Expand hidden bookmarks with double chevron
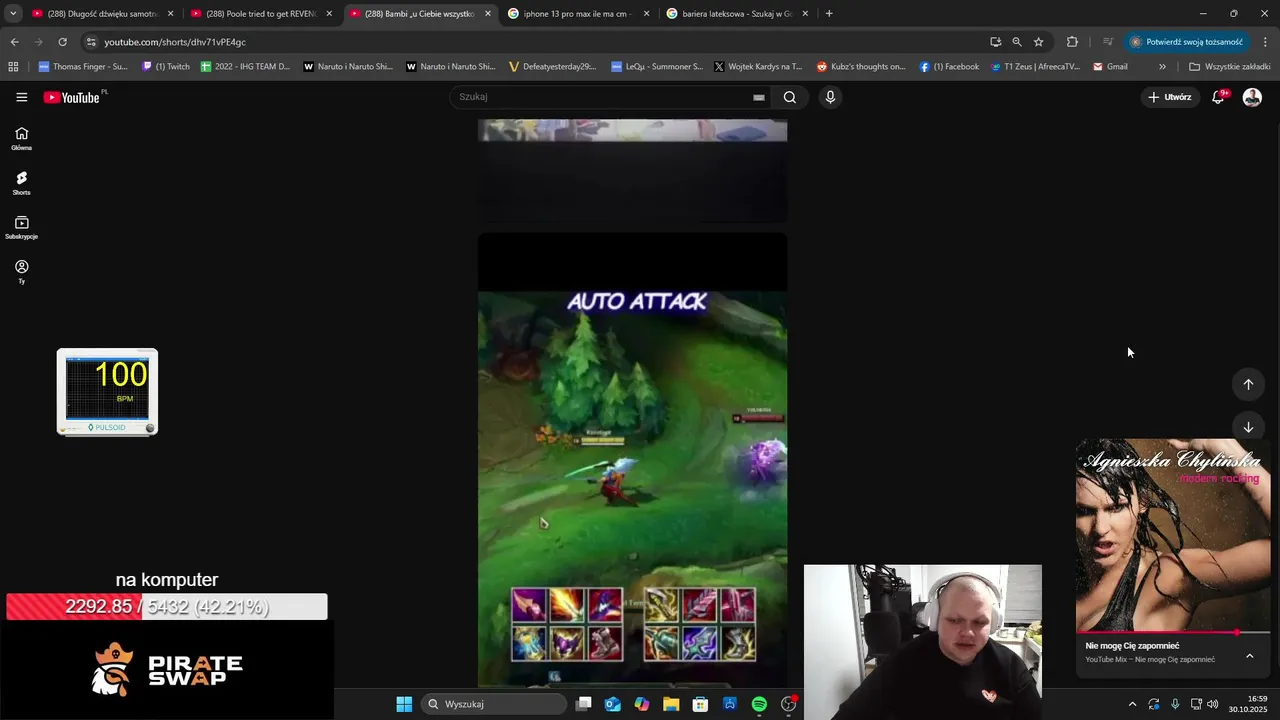This screenshot has width=1280, height=720. pos(1162,67)
